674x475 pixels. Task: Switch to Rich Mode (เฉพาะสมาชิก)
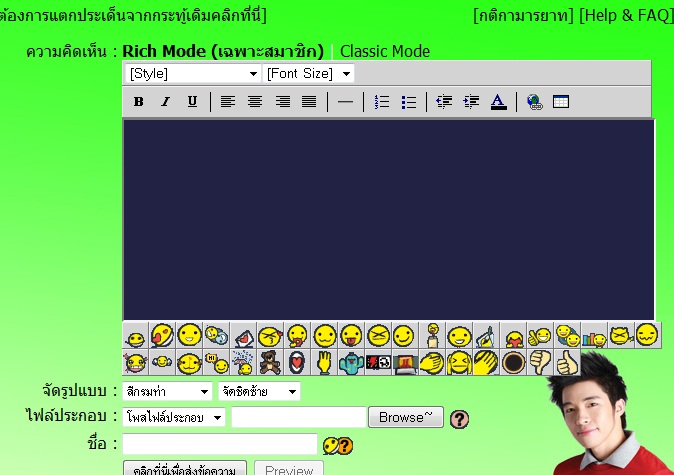[x=223, y=51]
